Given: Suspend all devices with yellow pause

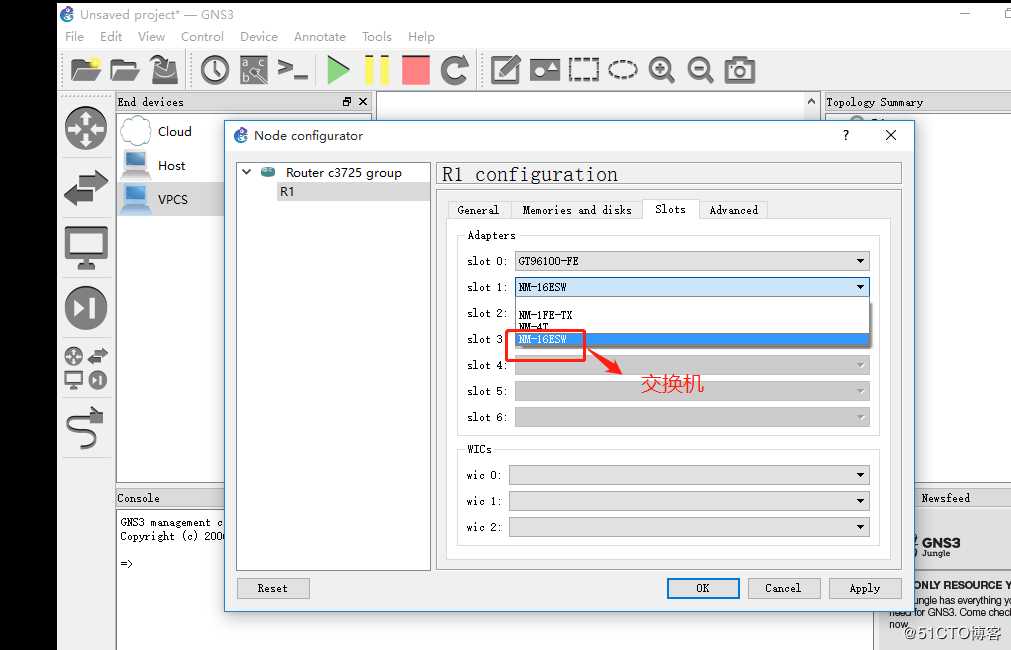Looking at the screenshot, I should point(377,70).
